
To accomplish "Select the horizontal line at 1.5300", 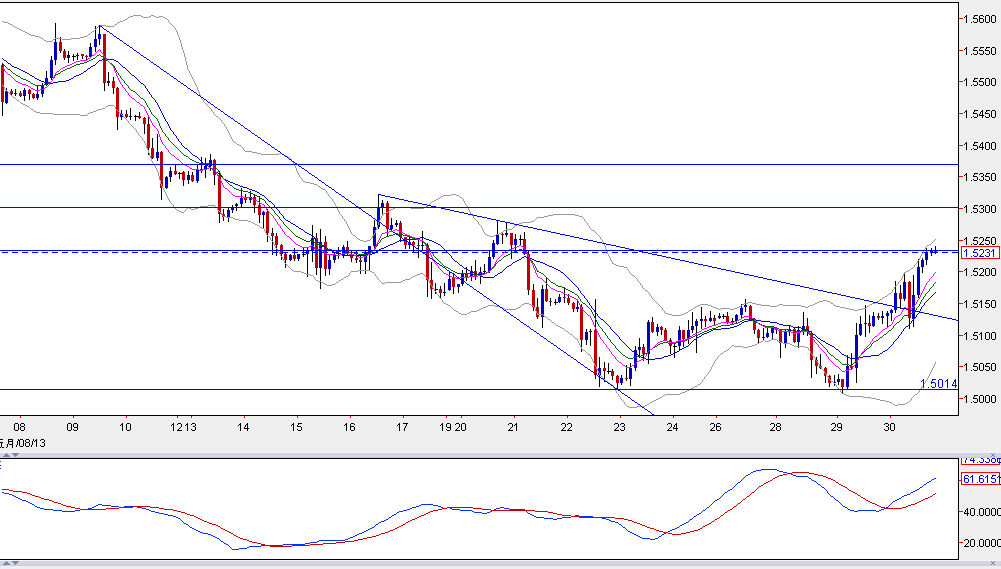I will tap(479, 208).
